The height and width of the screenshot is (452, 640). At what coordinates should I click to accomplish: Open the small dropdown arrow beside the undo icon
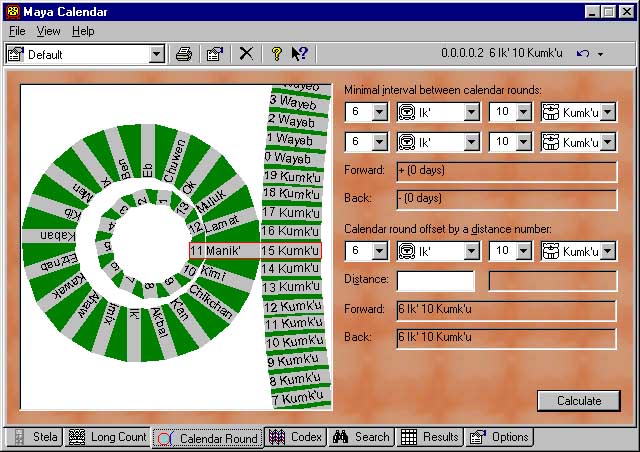(x=600, y=54)
